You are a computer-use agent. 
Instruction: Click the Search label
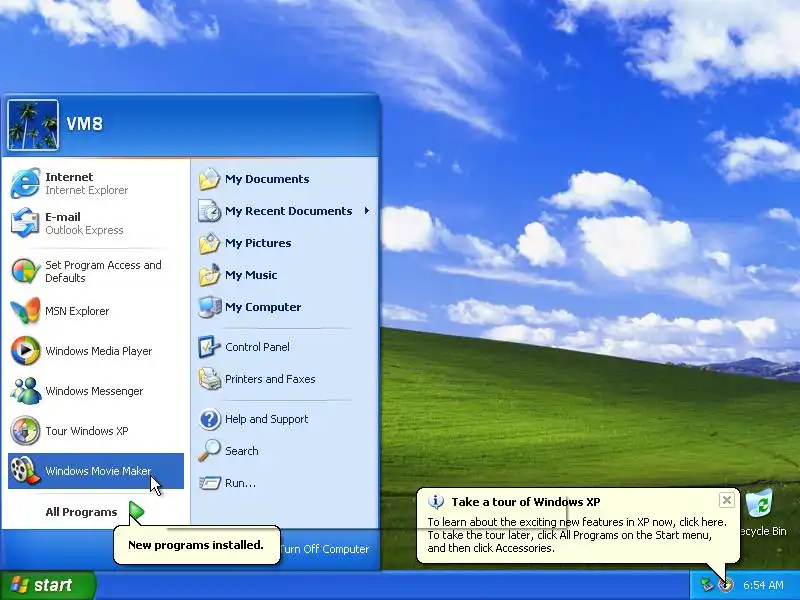(242, 451)
